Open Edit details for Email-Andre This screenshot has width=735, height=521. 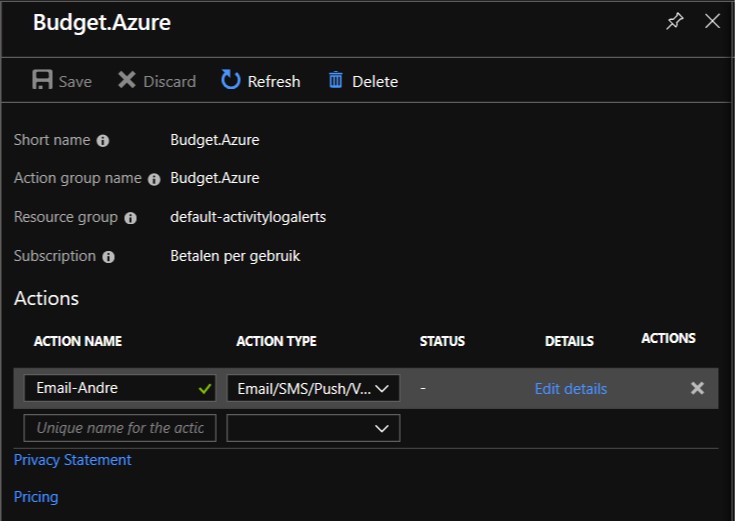[570, 389]
